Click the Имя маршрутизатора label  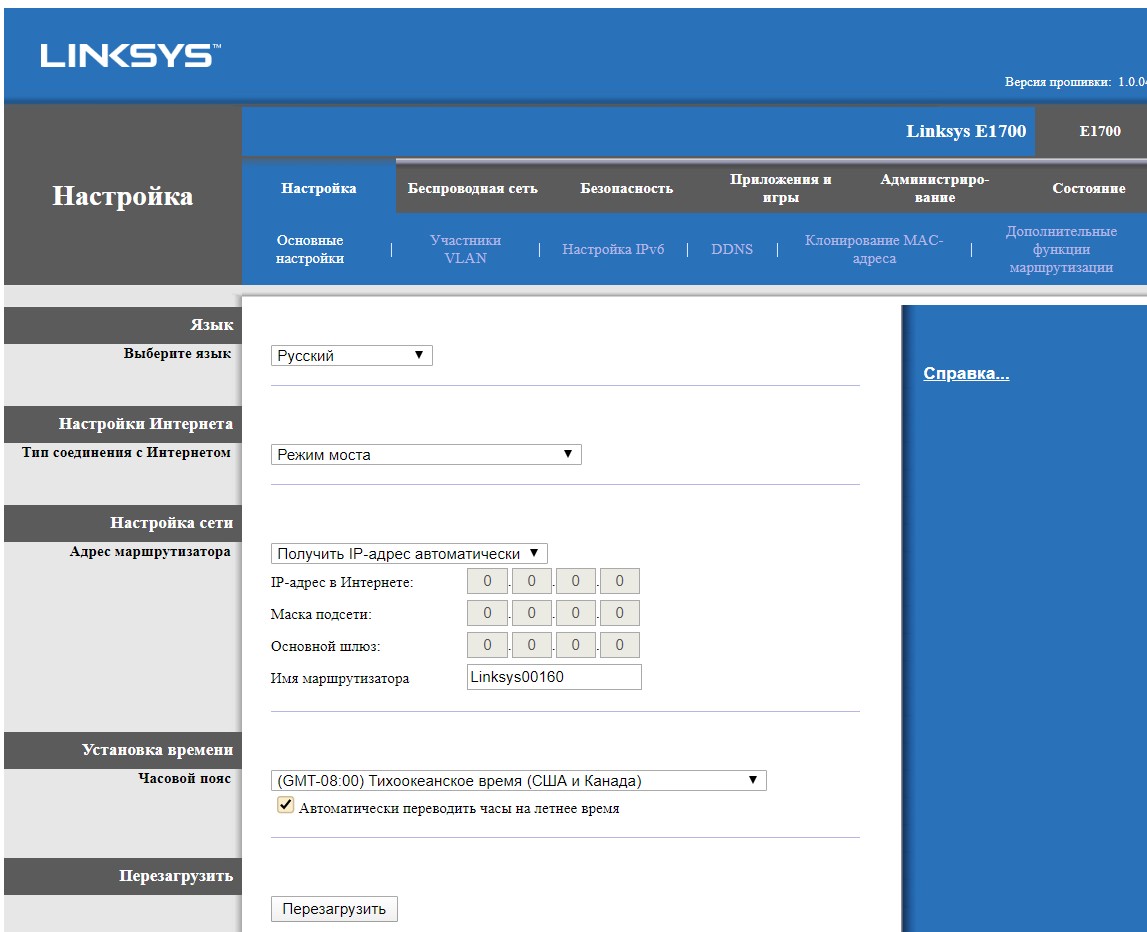[339, 678]
